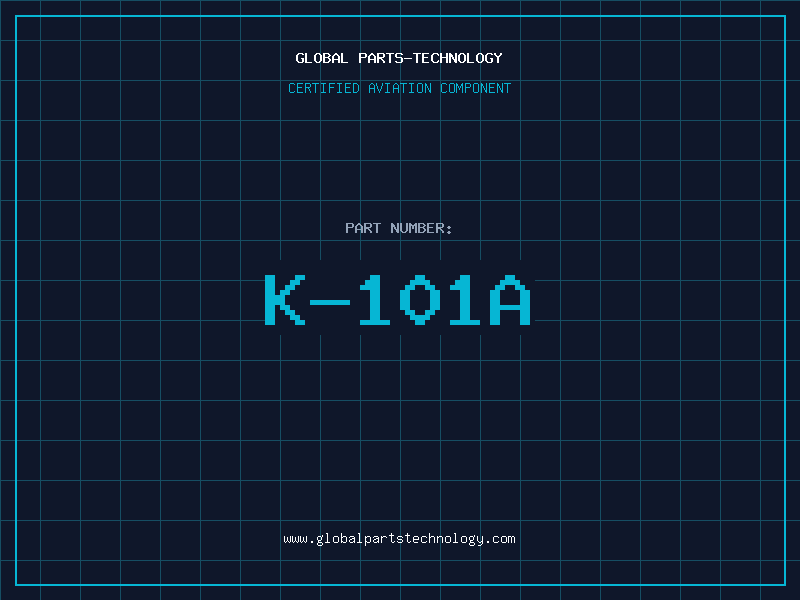Click the large K-101A part number
This screenshot has height=600, width=800.
pyautogui.click(x=398, y=300)
